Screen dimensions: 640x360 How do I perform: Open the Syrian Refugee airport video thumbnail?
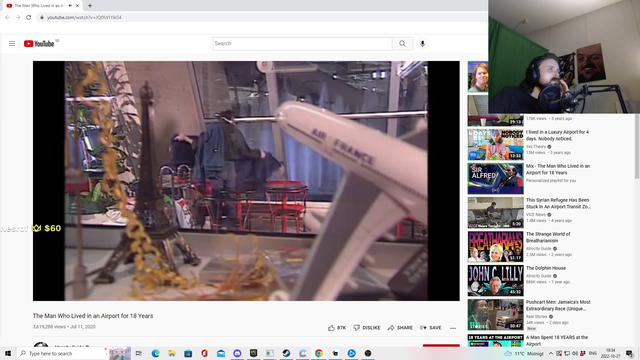[496, 212]
